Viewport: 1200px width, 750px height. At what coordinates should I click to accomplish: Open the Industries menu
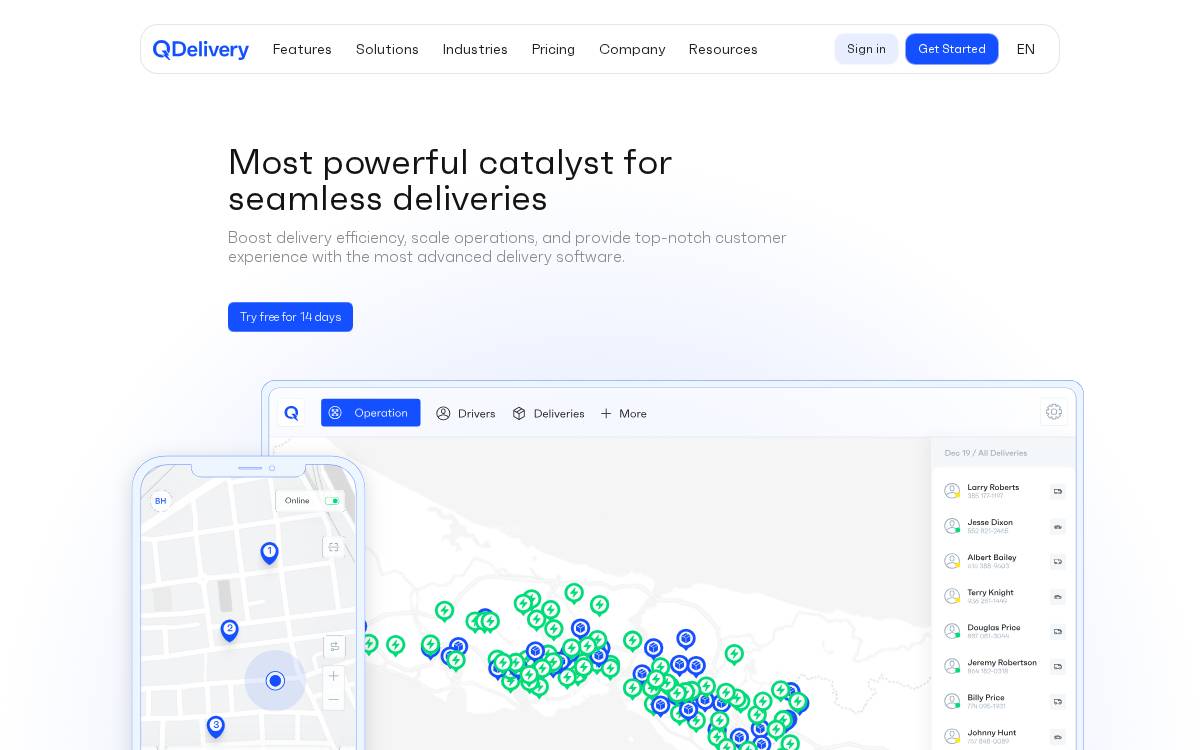[475, 49]
